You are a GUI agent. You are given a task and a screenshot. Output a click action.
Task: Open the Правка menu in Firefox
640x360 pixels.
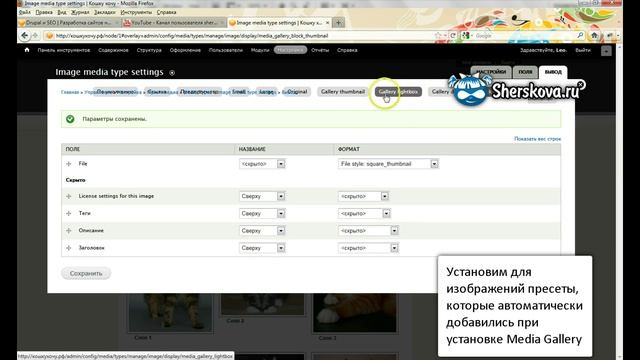44,12
